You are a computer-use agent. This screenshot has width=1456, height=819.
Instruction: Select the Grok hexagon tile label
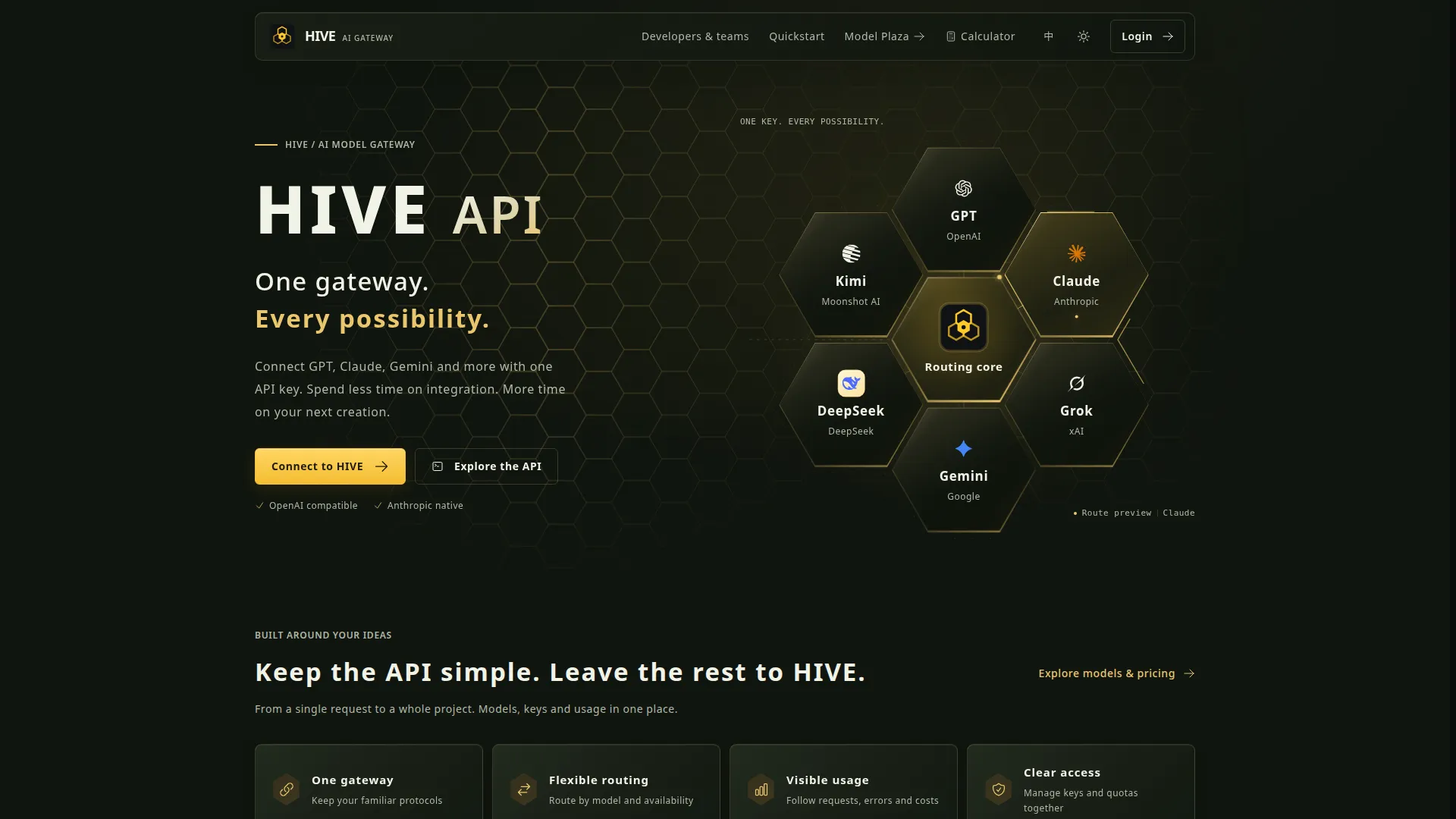point(1076,411)
